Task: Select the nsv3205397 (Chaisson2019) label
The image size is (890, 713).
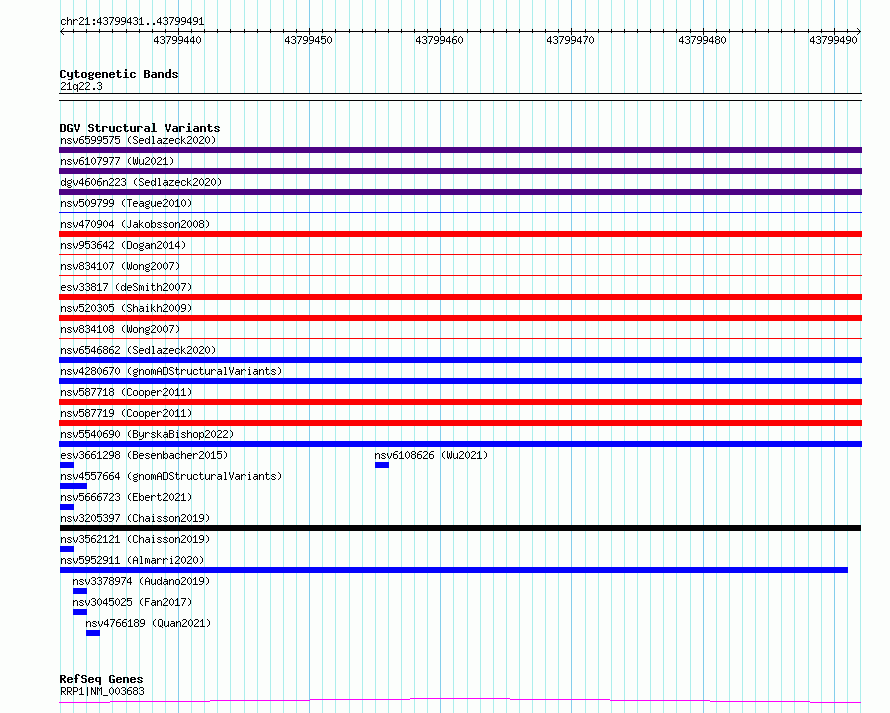Action: click(x=135, y=518)
